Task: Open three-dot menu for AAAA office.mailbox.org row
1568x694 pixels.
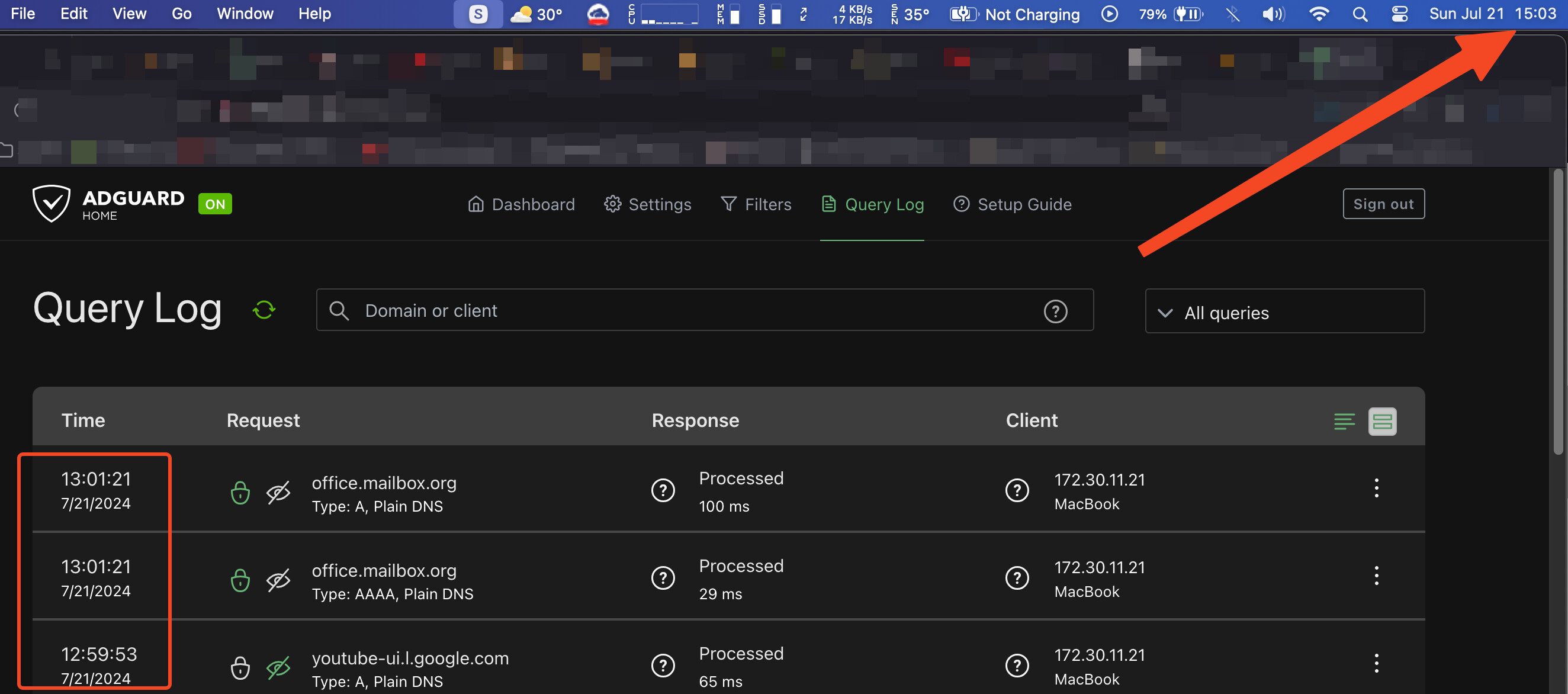Action: click(x=1376, y=576)
